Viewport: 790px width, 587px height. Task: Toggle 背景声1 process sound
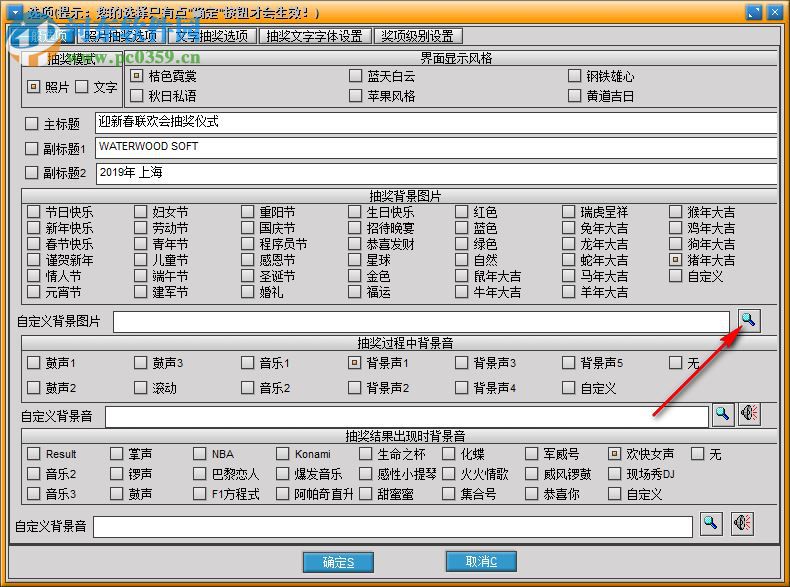[x=355, y=362]
